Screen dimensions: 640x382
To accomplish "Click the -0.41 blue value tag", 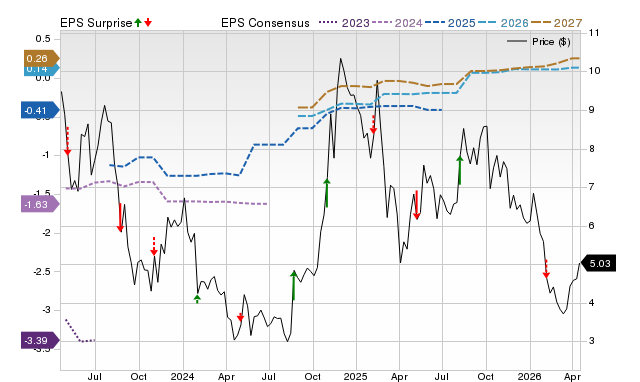I will [40, 110].
